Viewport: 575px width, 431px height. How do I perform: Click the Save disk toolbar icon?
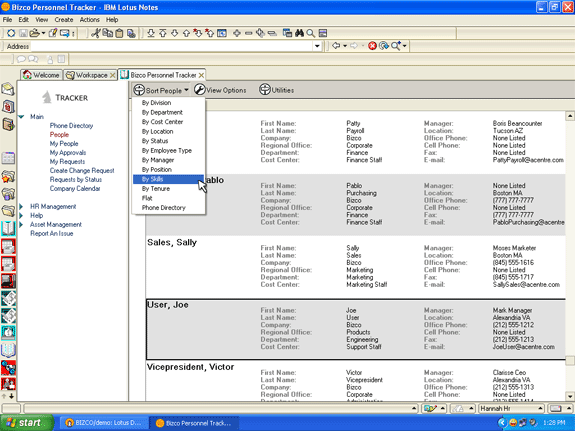pyautogui.click(x=23, y=33)
